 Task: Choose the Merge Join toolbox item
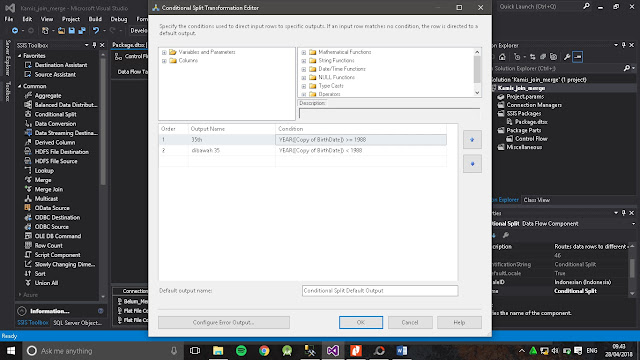[x=48, y=189]
